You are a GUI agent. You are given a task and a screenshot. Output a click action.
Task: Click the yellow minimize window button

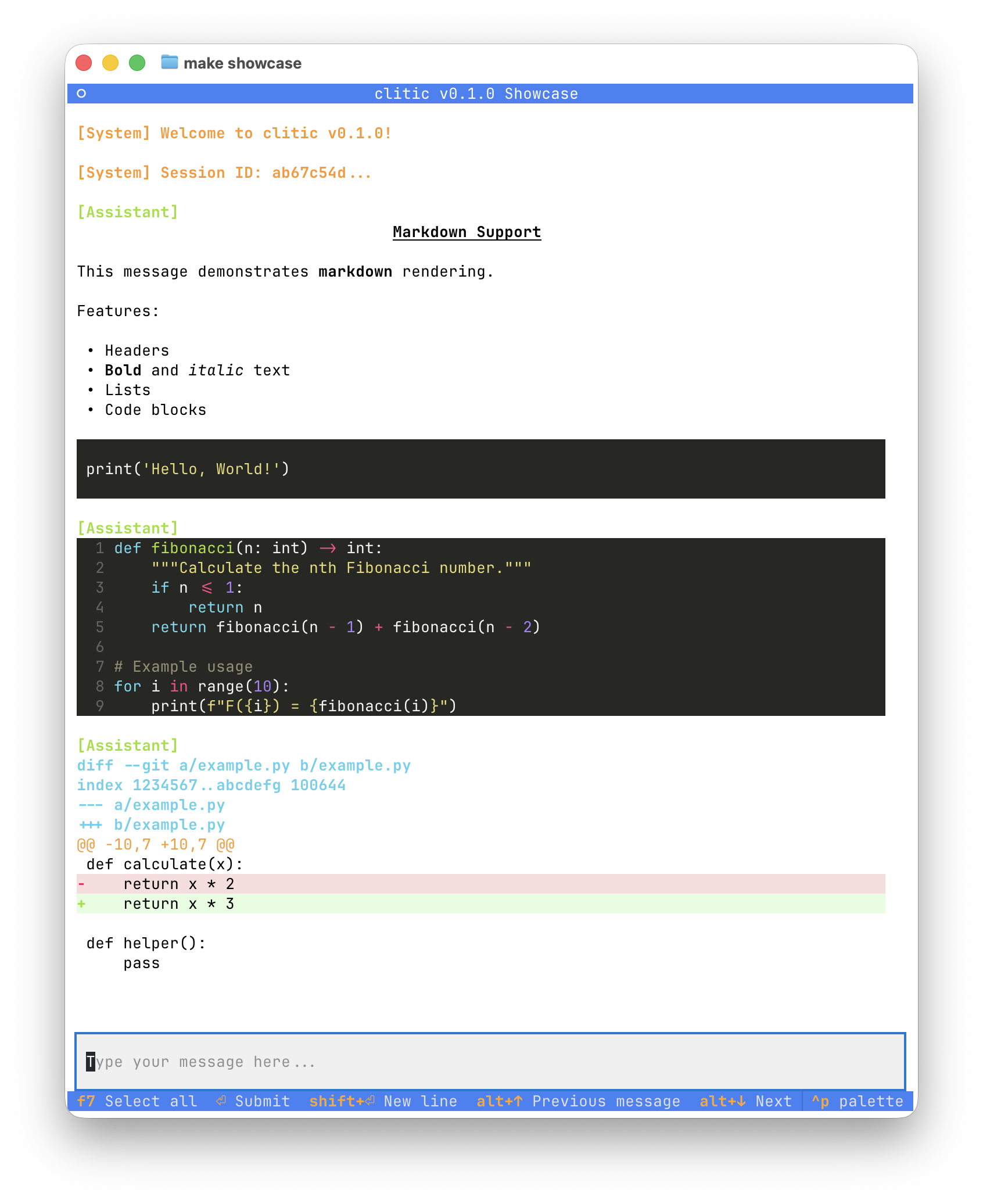point(110,62)
